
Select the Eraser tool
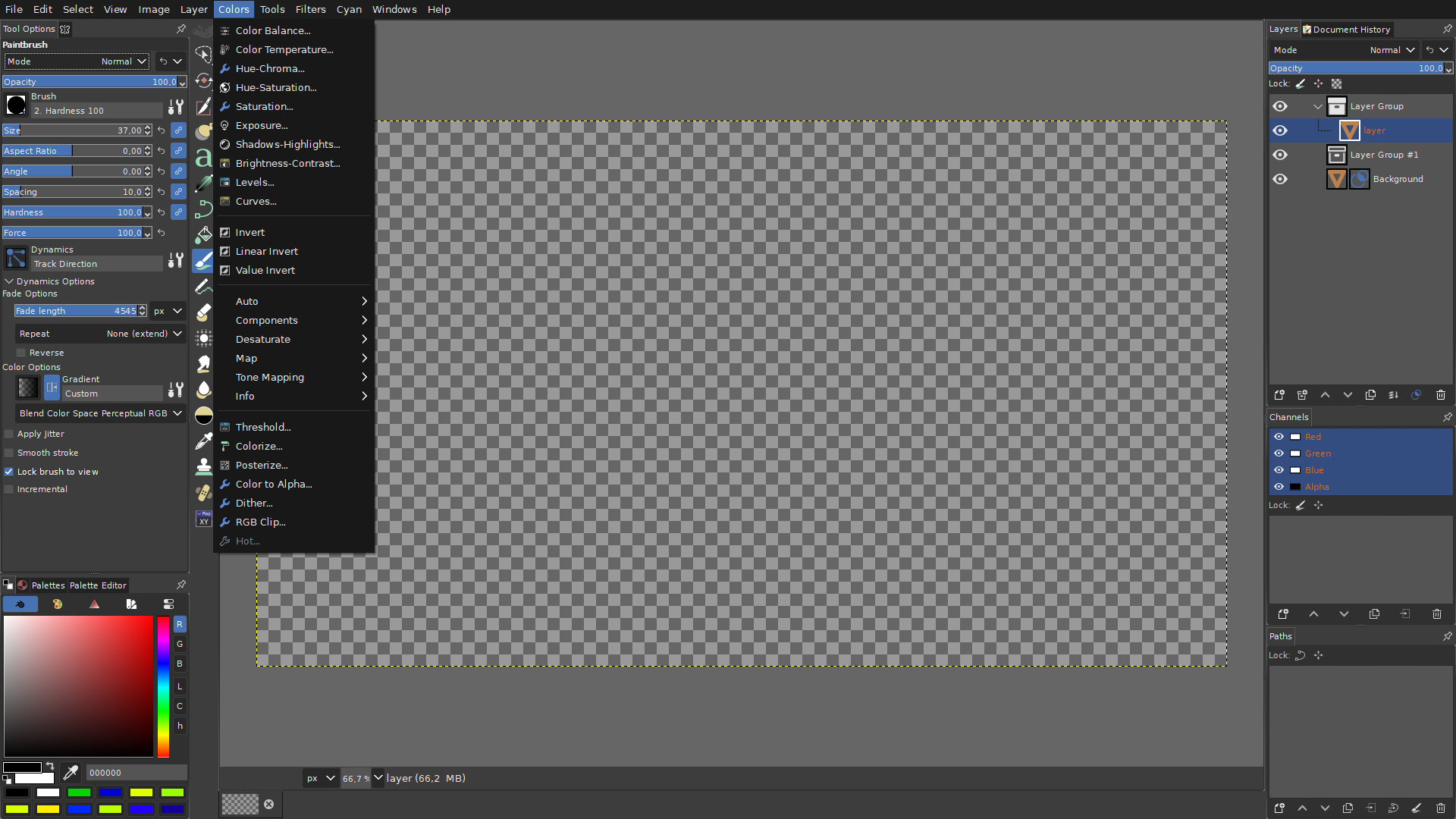coord(202,311)
